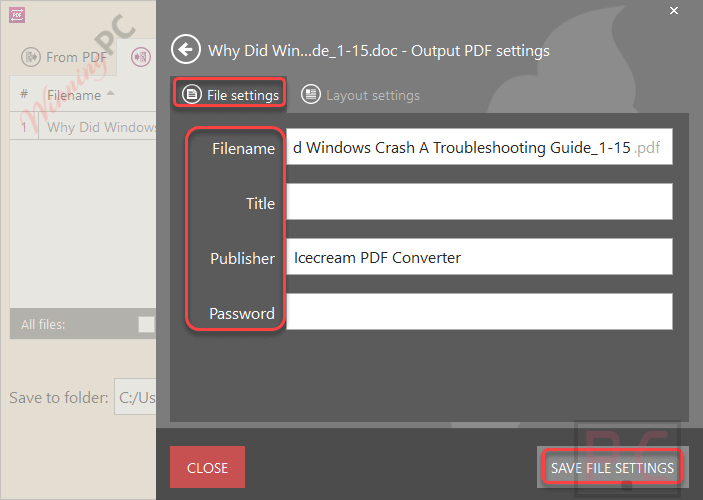
Task: Click the back arrow icon
Action: pos(186,49)
